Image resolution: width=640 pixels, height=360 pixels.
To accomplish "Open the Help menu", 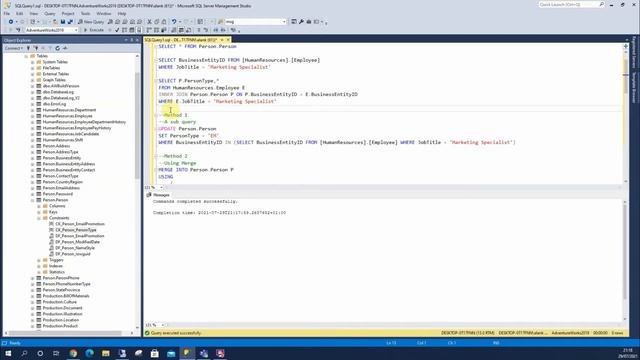I will 122,13.
